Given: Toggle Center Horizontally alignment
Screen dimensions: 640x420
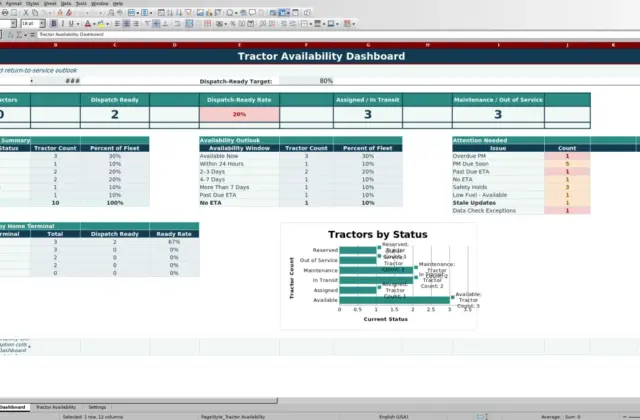Looking at the screenshot, I should tap(127, 24).
